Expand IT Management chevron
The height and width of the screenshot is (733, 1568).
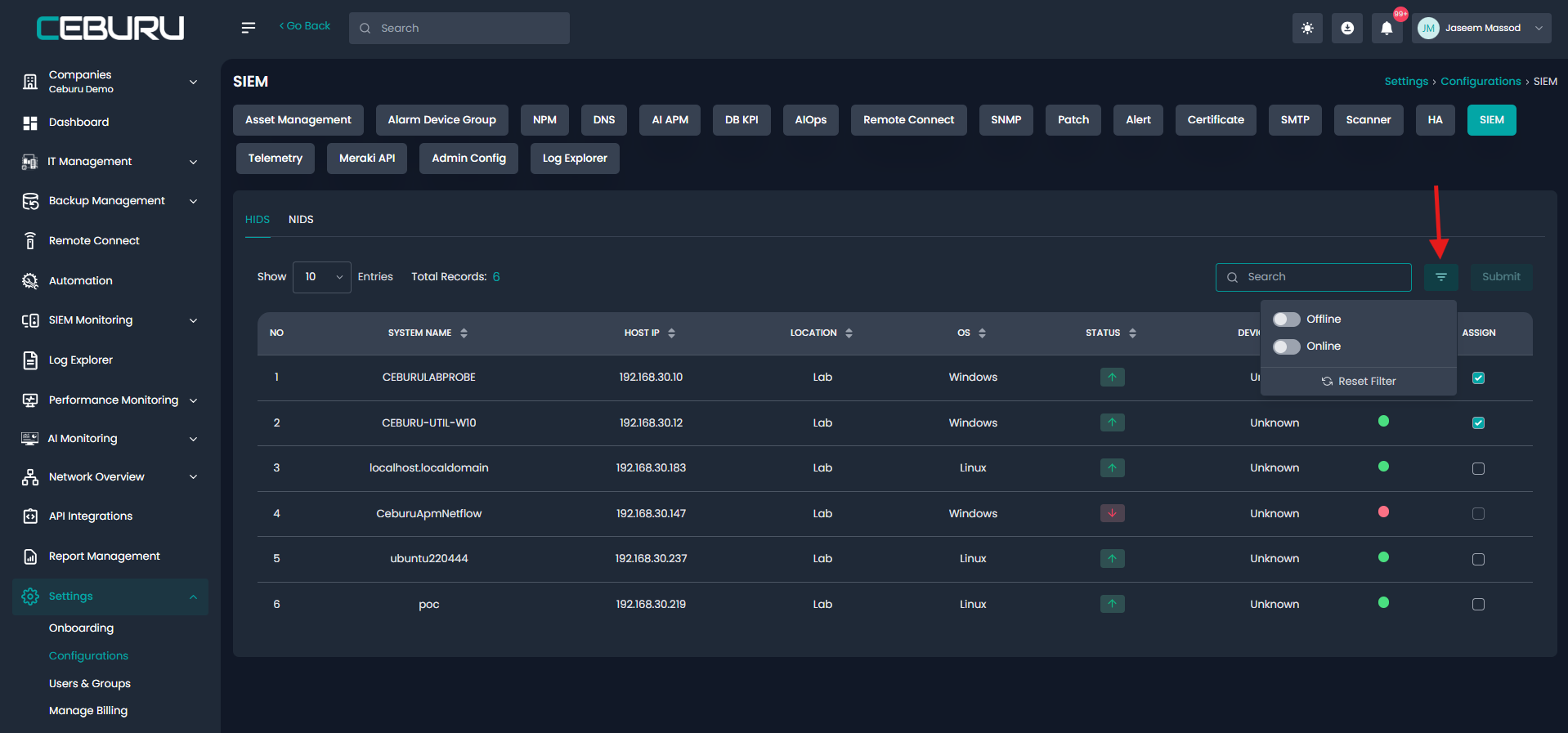coord(194,162)
